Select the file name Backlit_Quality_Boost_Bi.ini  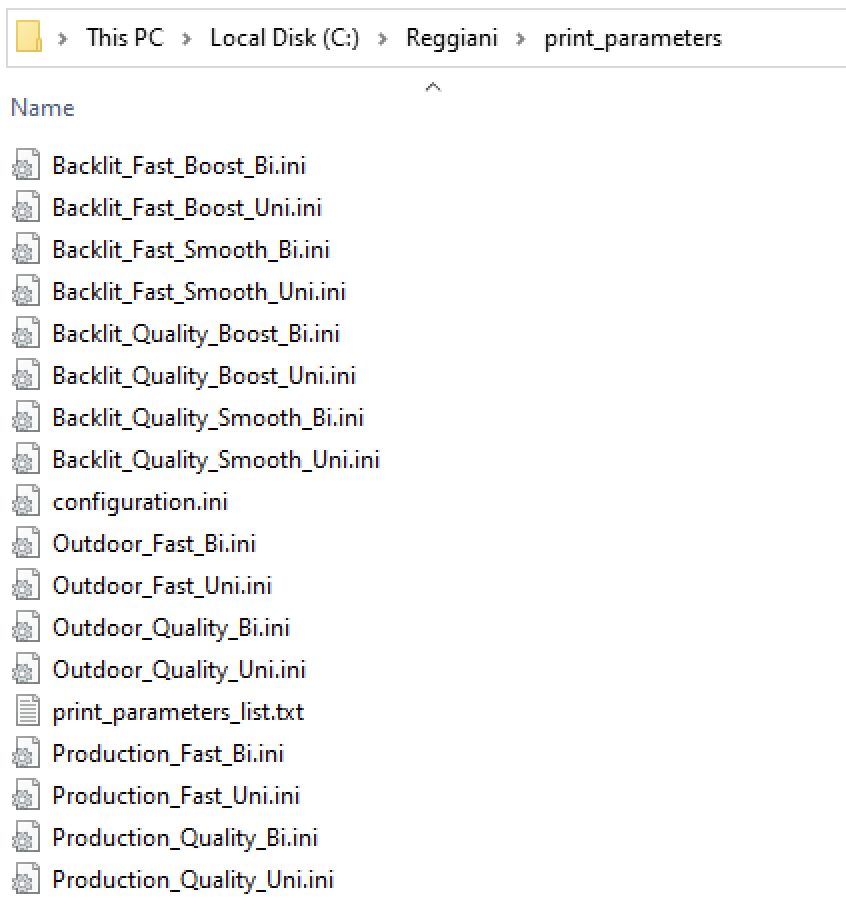point(196,335)
